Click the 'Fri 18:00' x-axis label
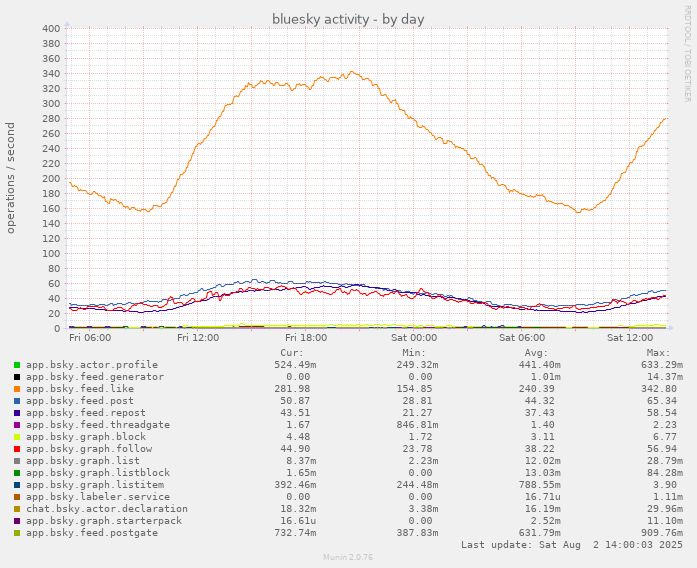This screenshot has width=697, height=568. pyautogui.click(x=306, y=338)
